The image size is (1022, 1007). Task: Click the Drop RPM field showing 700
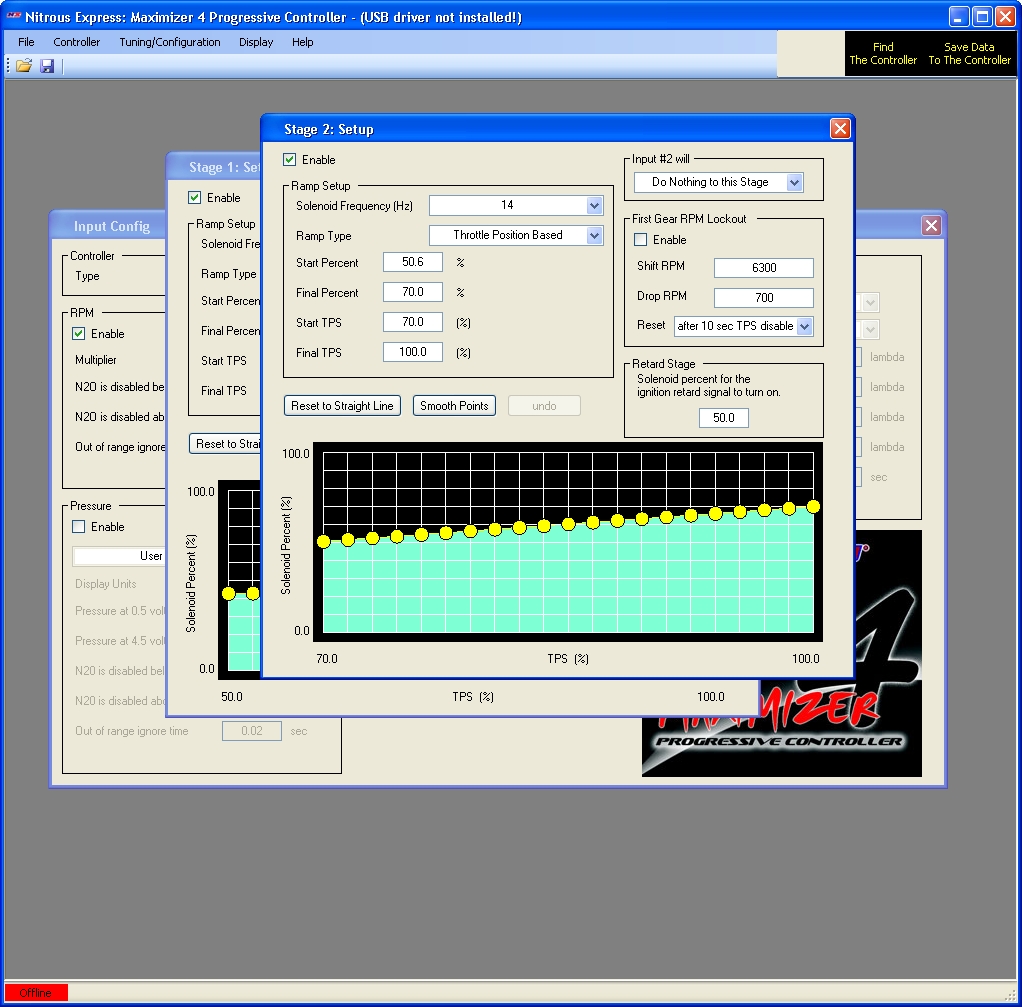[764, 298]
